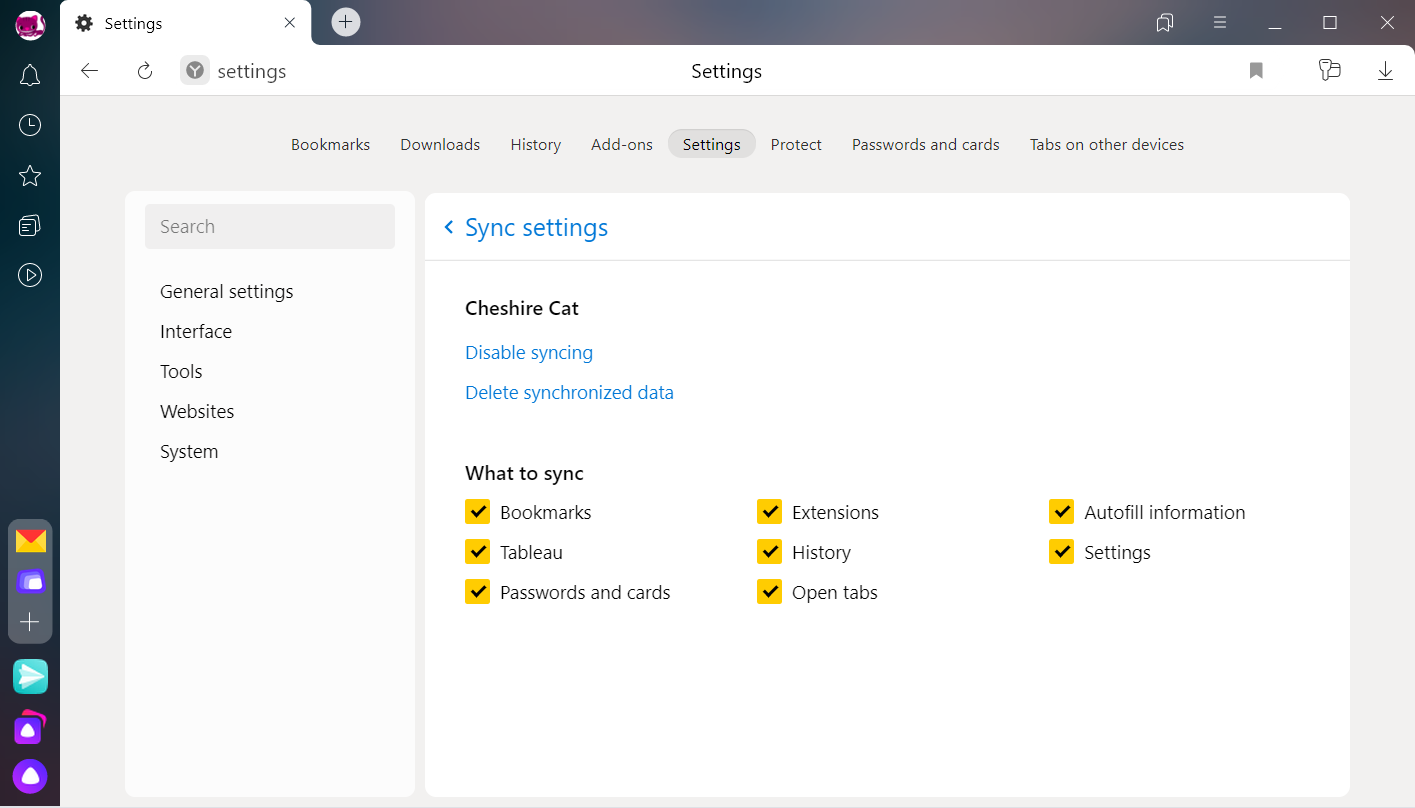Uncheck the Bookmarks sync checkbox
Screen dimensions: 1415x808
pyautogui.click(x=477, y=512)
